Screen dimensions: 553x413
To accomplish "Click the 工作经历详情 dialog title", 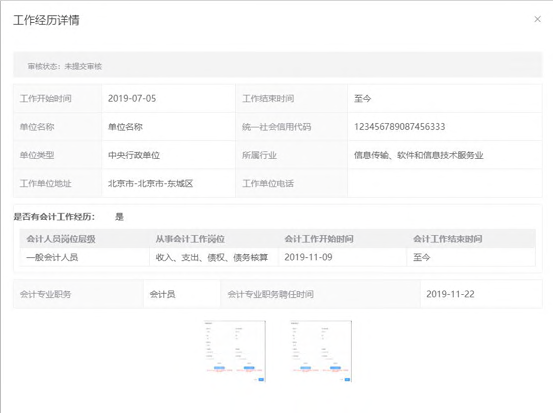I will pos(46,20).
